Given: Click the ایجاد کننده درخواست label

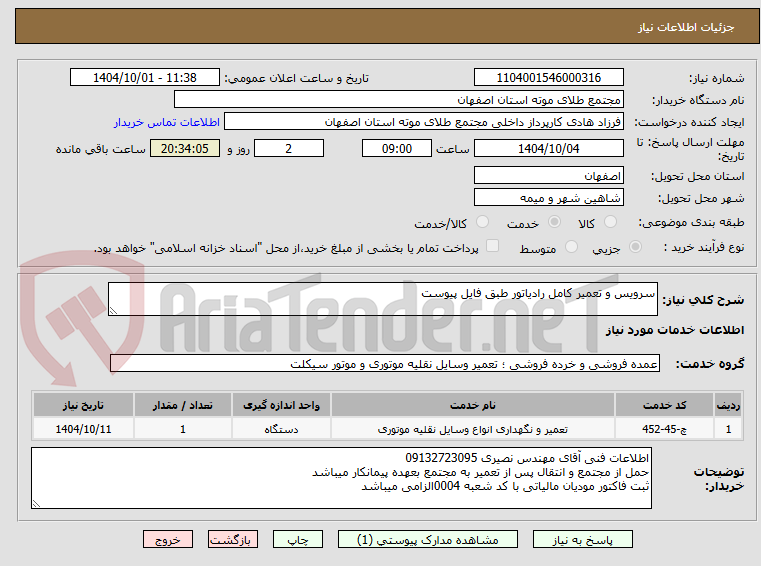Looking at the screenshot, I should [x=689, y=122].
